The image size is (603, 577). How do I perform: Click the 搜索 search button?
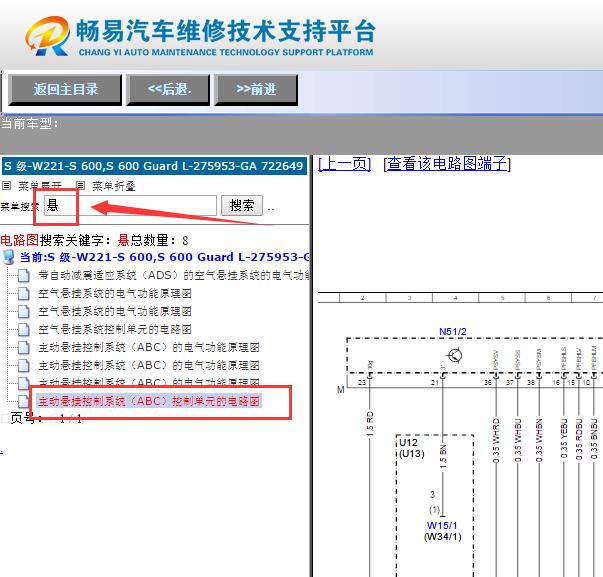[x=242, y=205]
